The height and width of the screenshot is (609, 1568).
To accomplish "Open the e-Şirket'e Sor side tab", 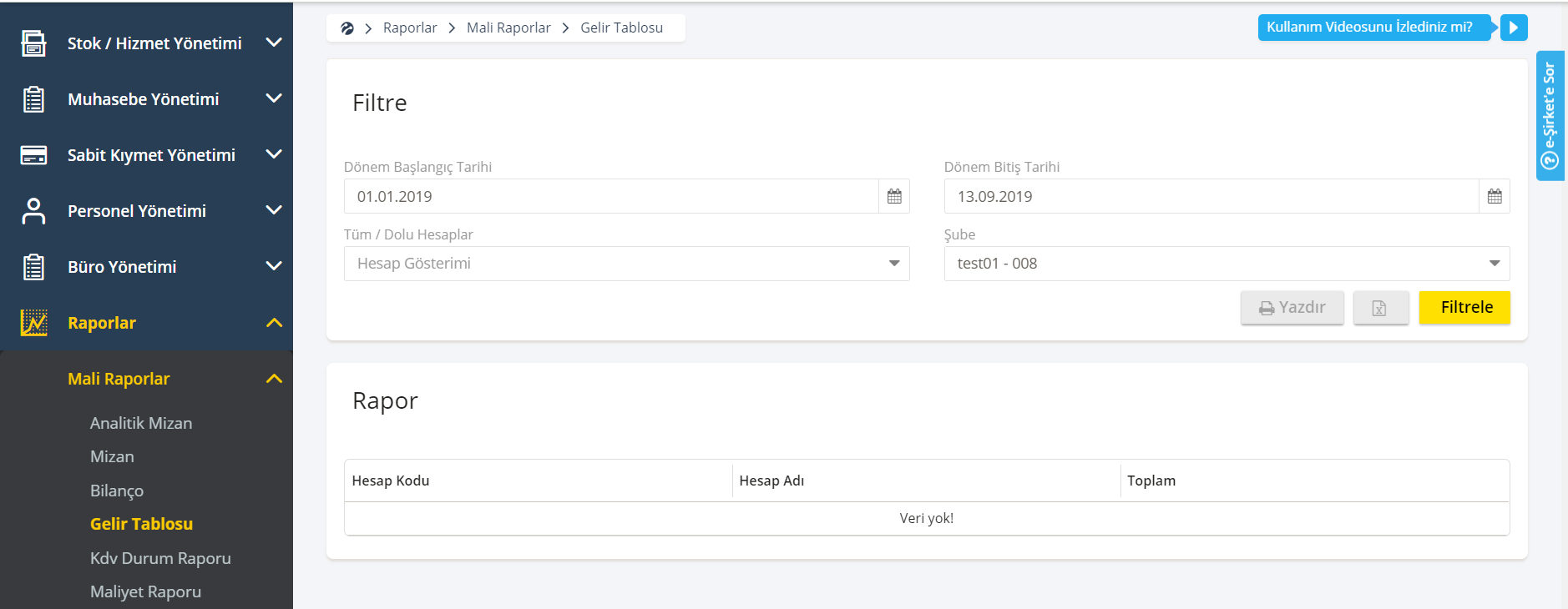I will pyautogui.click(x=1550, y=116).
